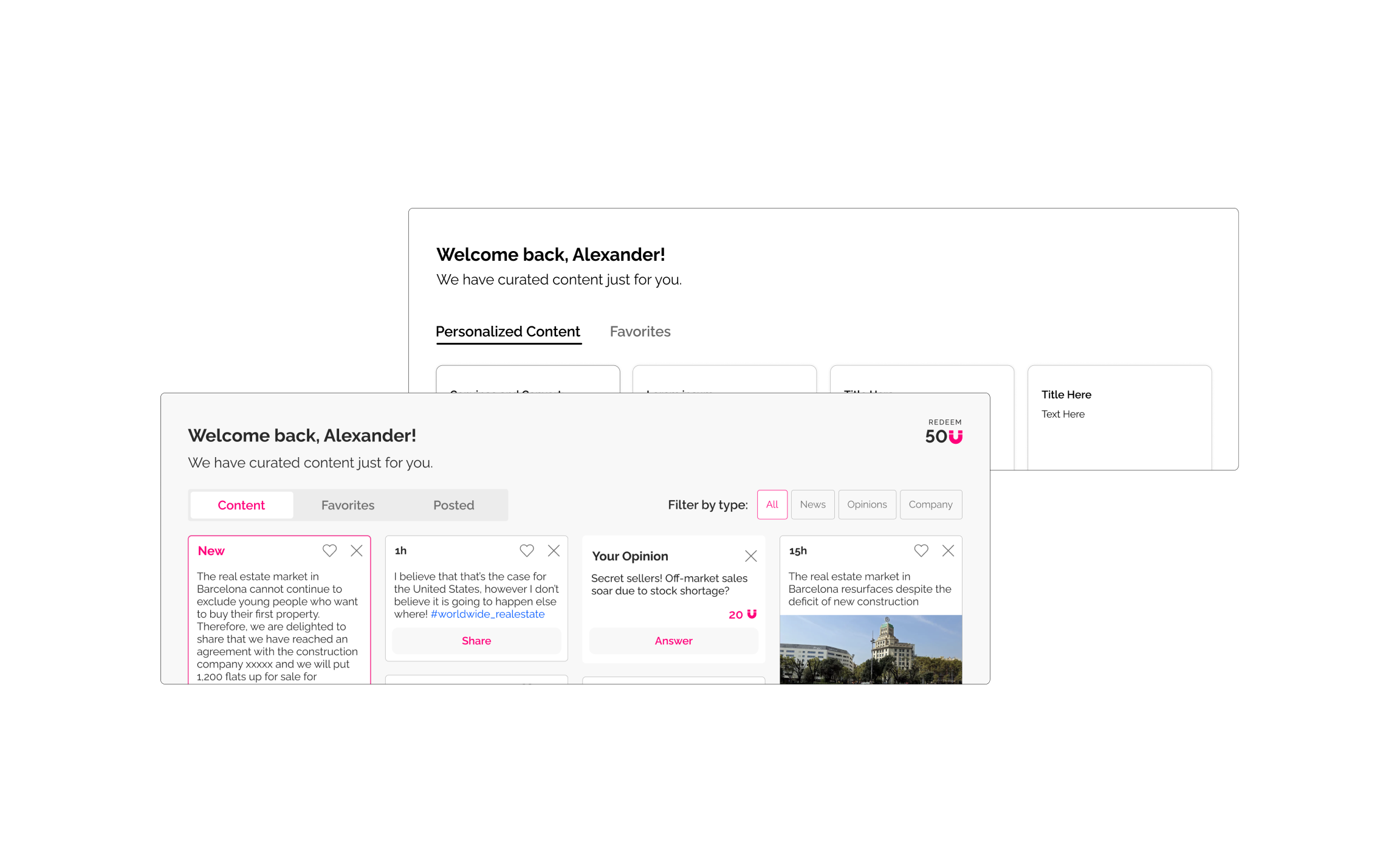Open Favorites tab in back window
The width and height of the screenshot is (1400, 851).
click(640, 332)
